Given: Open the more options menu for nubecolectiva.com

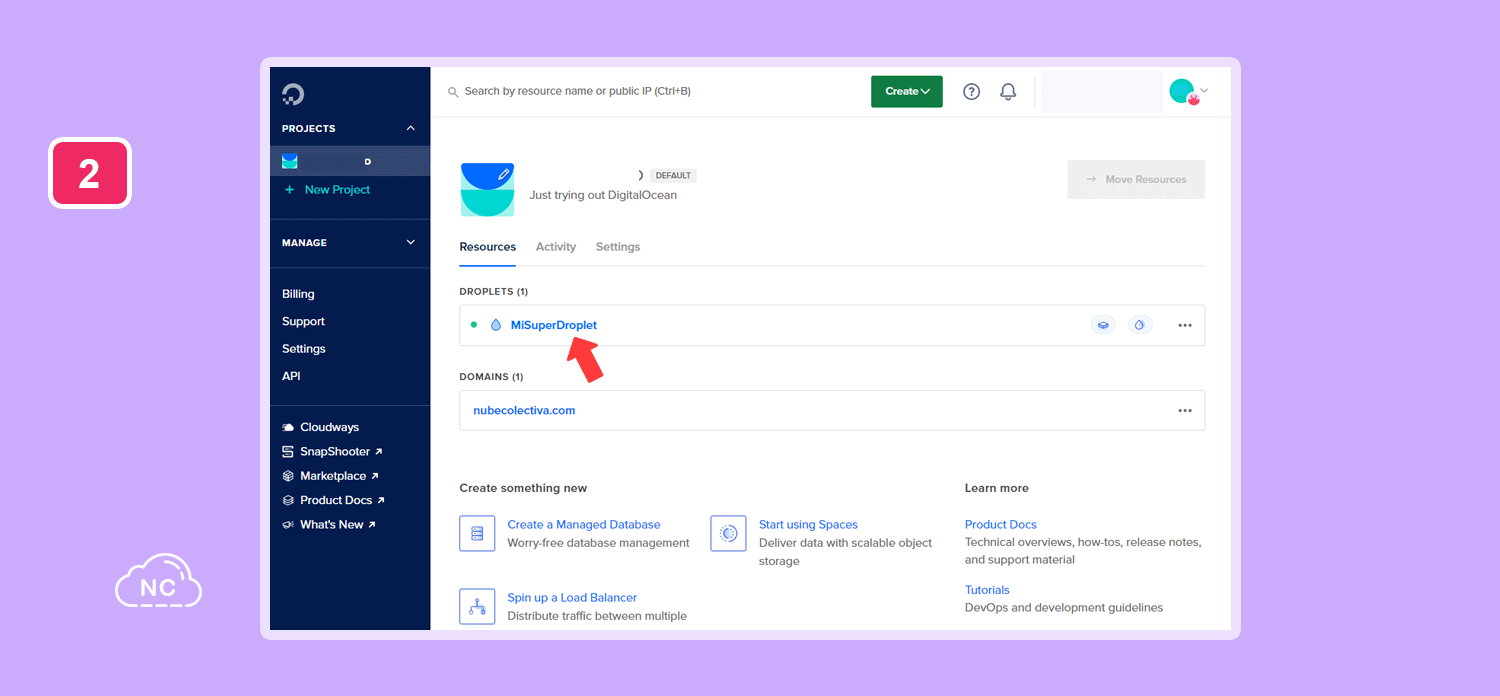Looking at the screenshot, I should click(1185, 410).
